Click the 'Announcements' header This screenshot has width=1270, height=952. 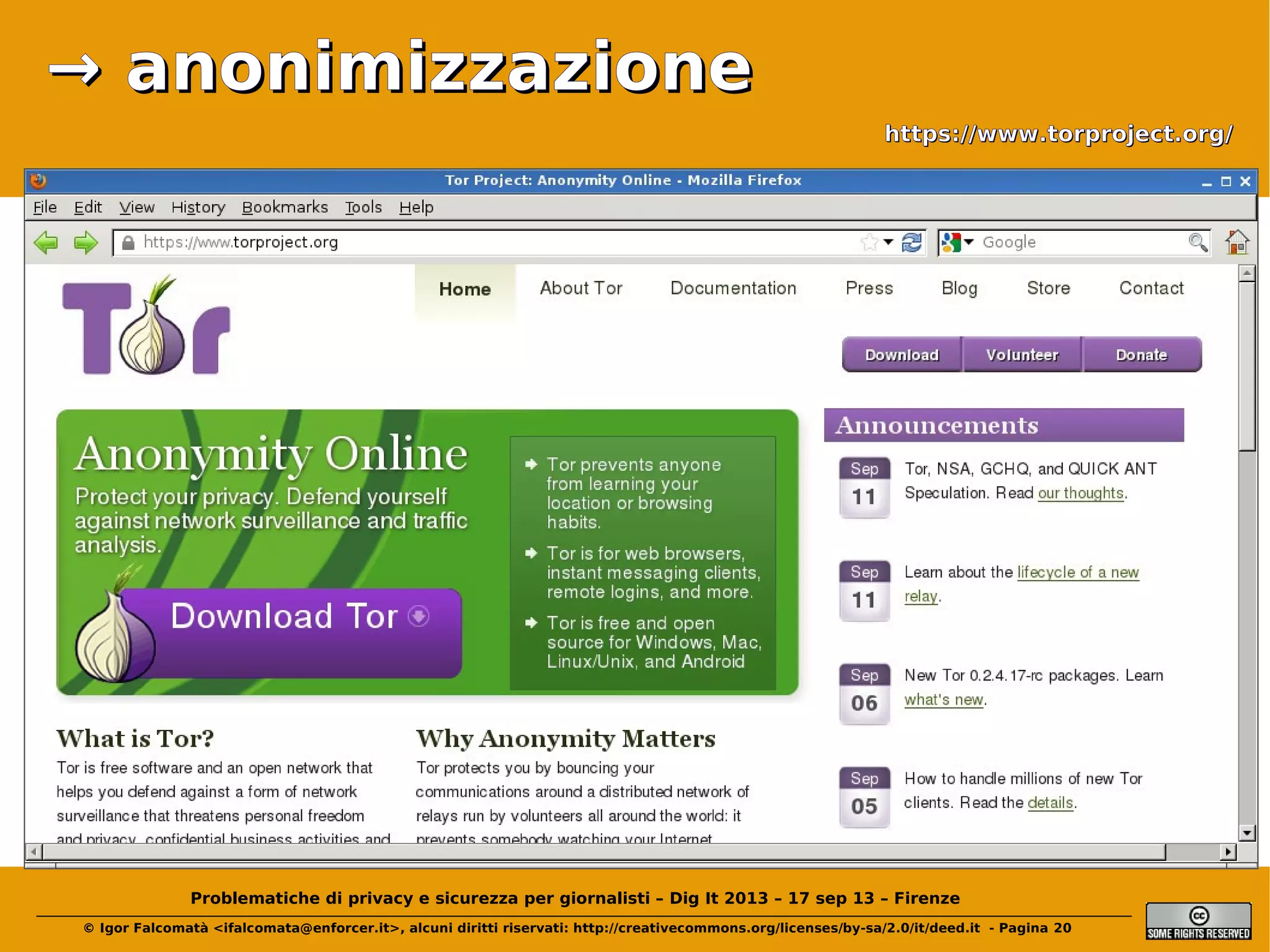tap(1004, 425)
